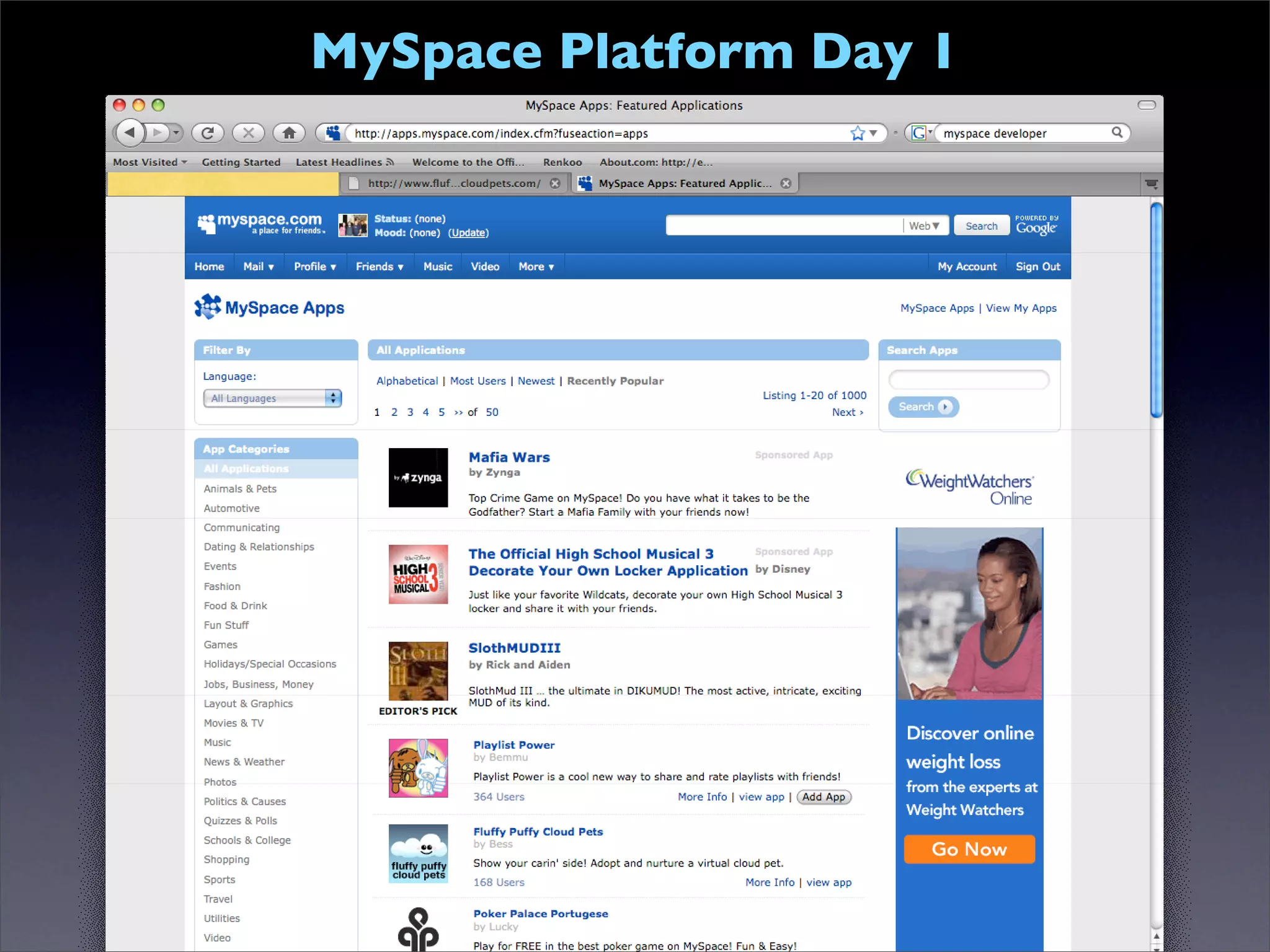
Task: Click Go Now on Weight Watchers ad
Action: click(x=969, y=849)
